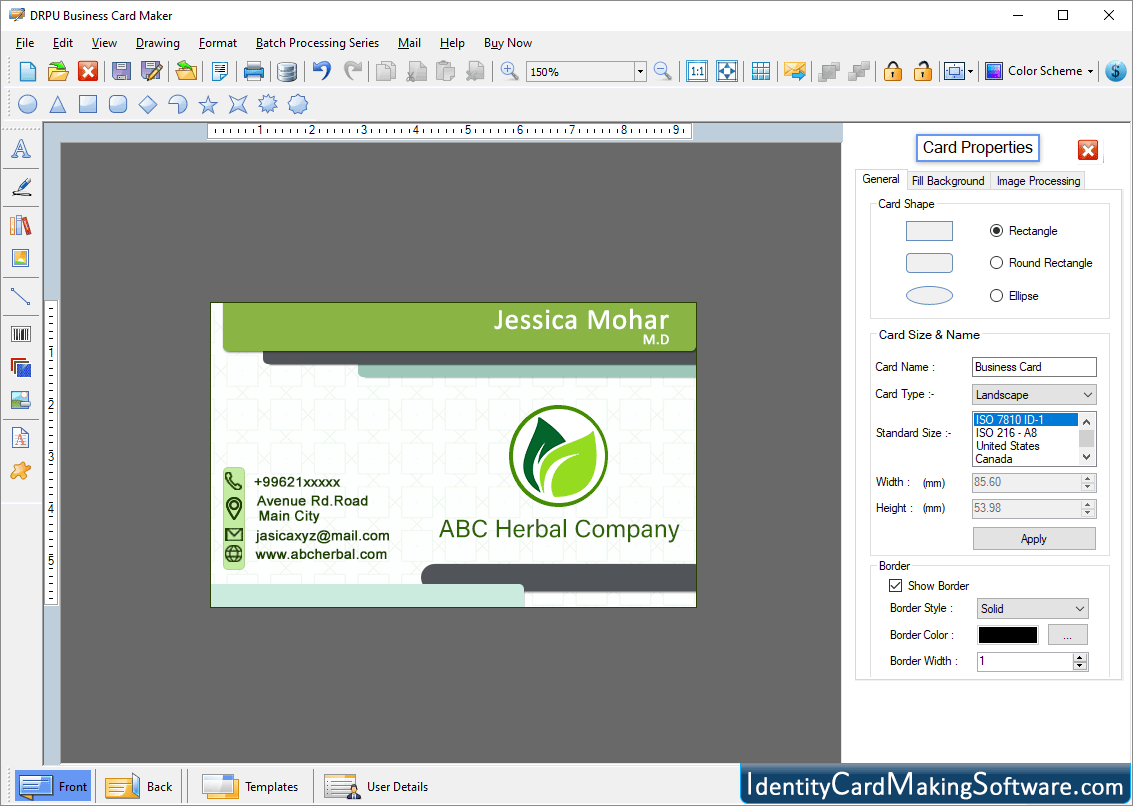1133x806 pixels.
Task: Open border color picker ellipsis button
Action: pos(1067,635)
